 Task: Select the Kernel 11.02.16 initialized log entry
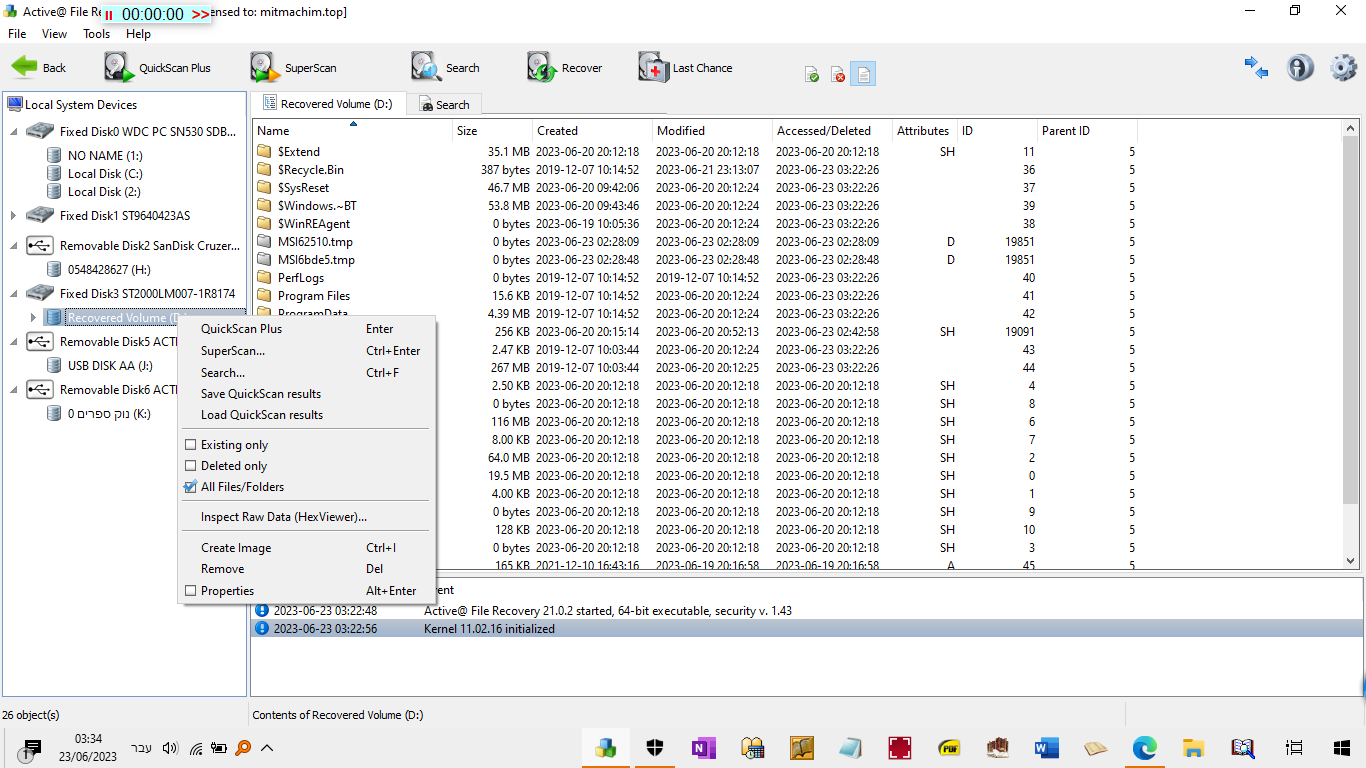click(806, 629)
